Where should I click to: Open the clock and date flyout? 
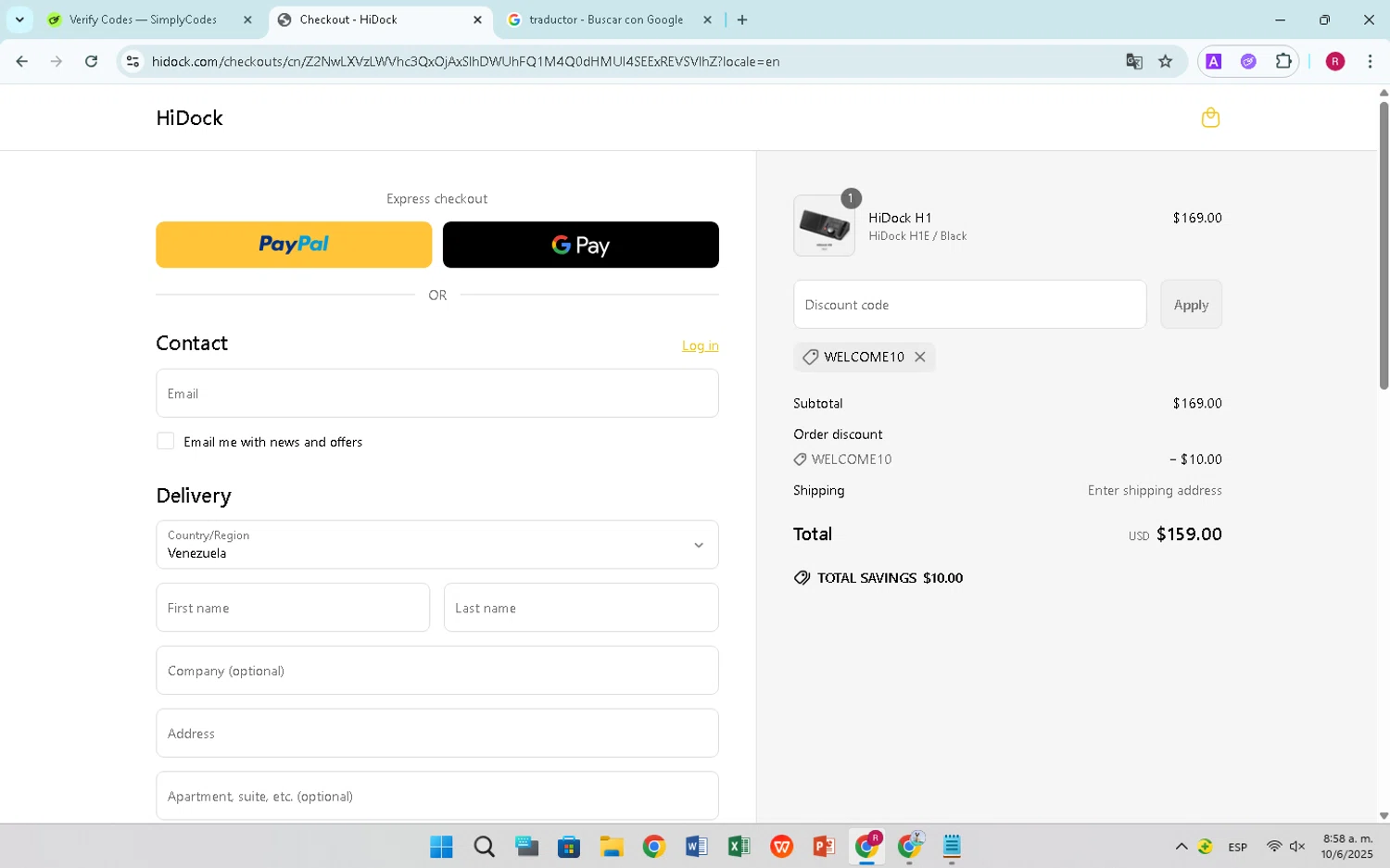coord(1347,846)
